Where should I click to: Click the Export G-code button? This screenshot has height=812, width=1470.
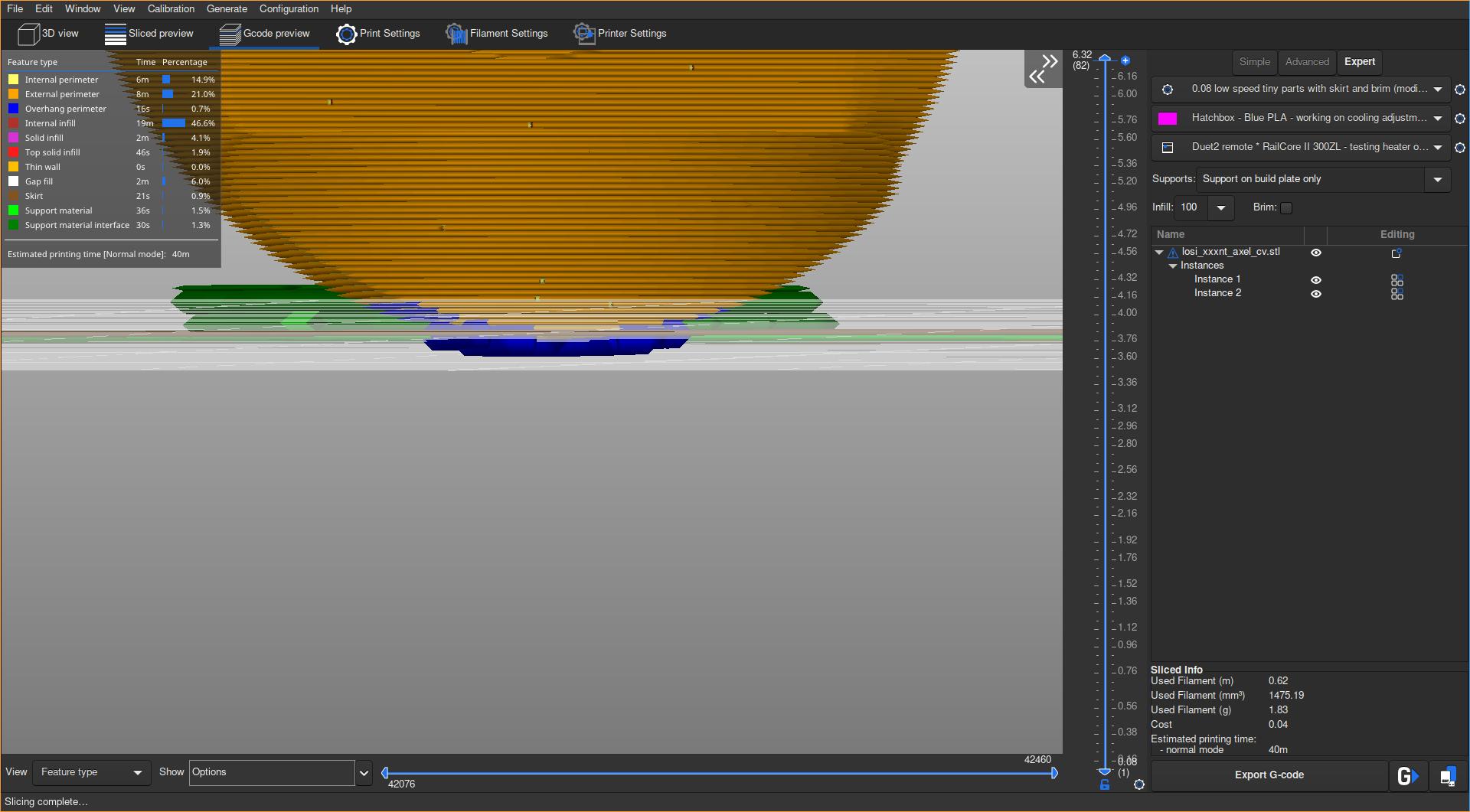(x=1269, y=774)
